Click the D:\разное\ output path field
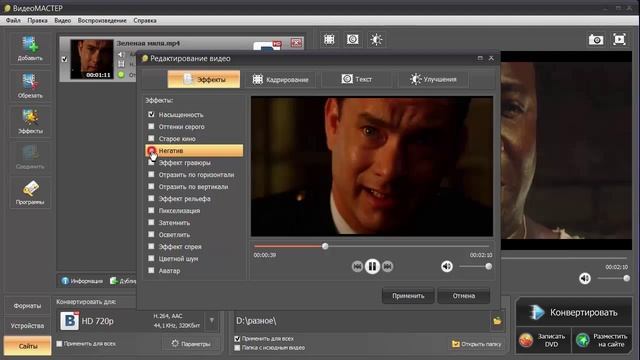Image resolution: width=640 pixels, height=360 pixels. (x=362, y=321)
